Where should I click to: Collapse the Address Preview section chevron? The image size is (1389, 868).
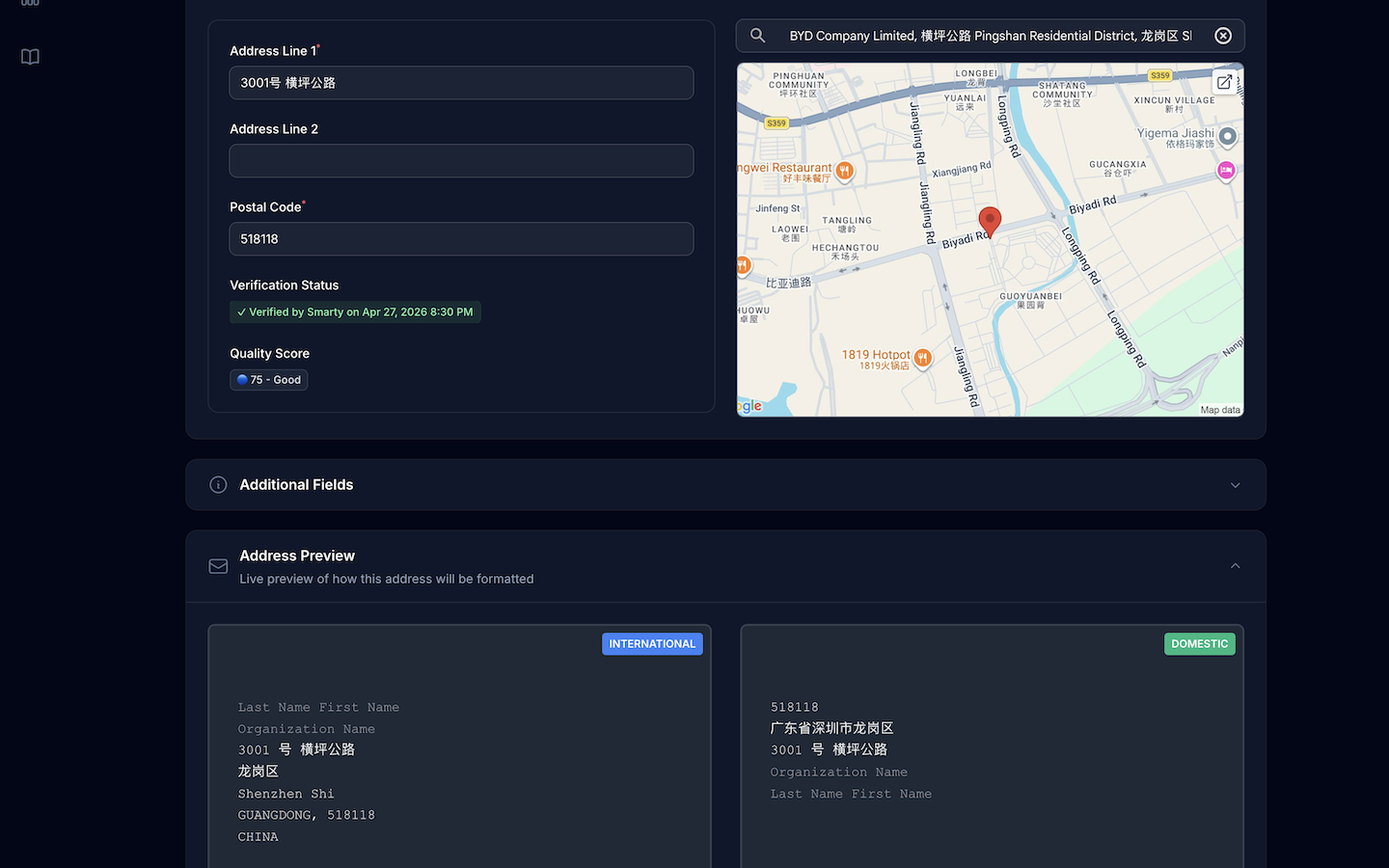pos(1236,566)
